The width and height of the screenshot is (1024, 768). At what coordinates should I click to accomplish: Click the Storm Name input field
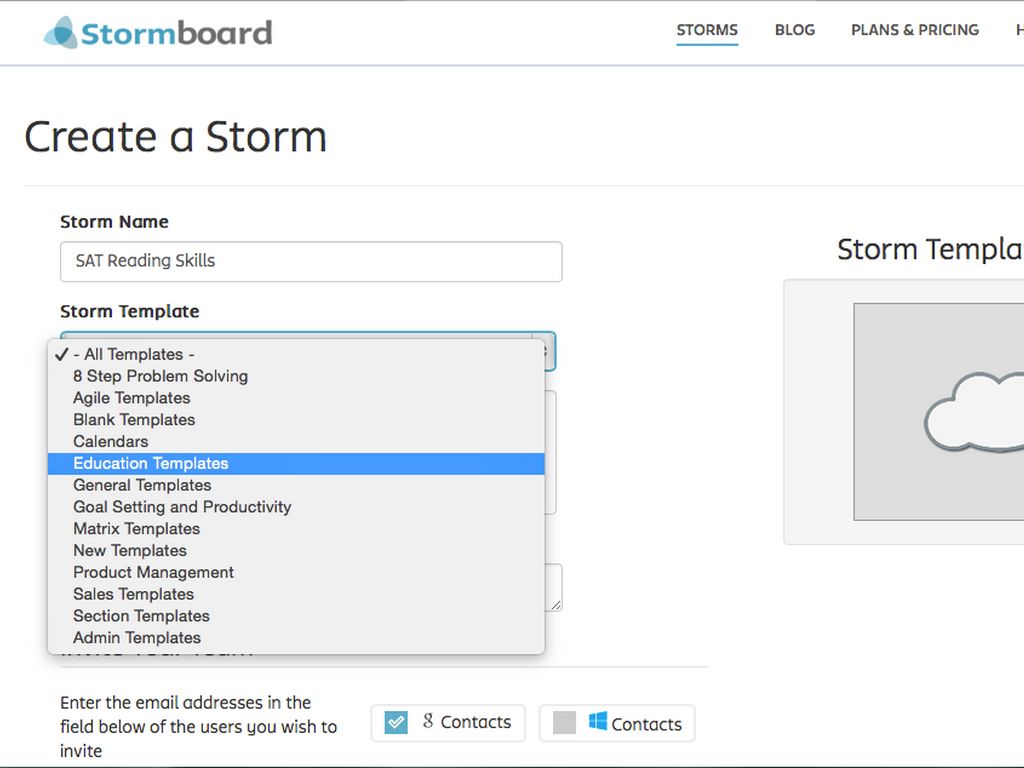(x=311, y=261)
